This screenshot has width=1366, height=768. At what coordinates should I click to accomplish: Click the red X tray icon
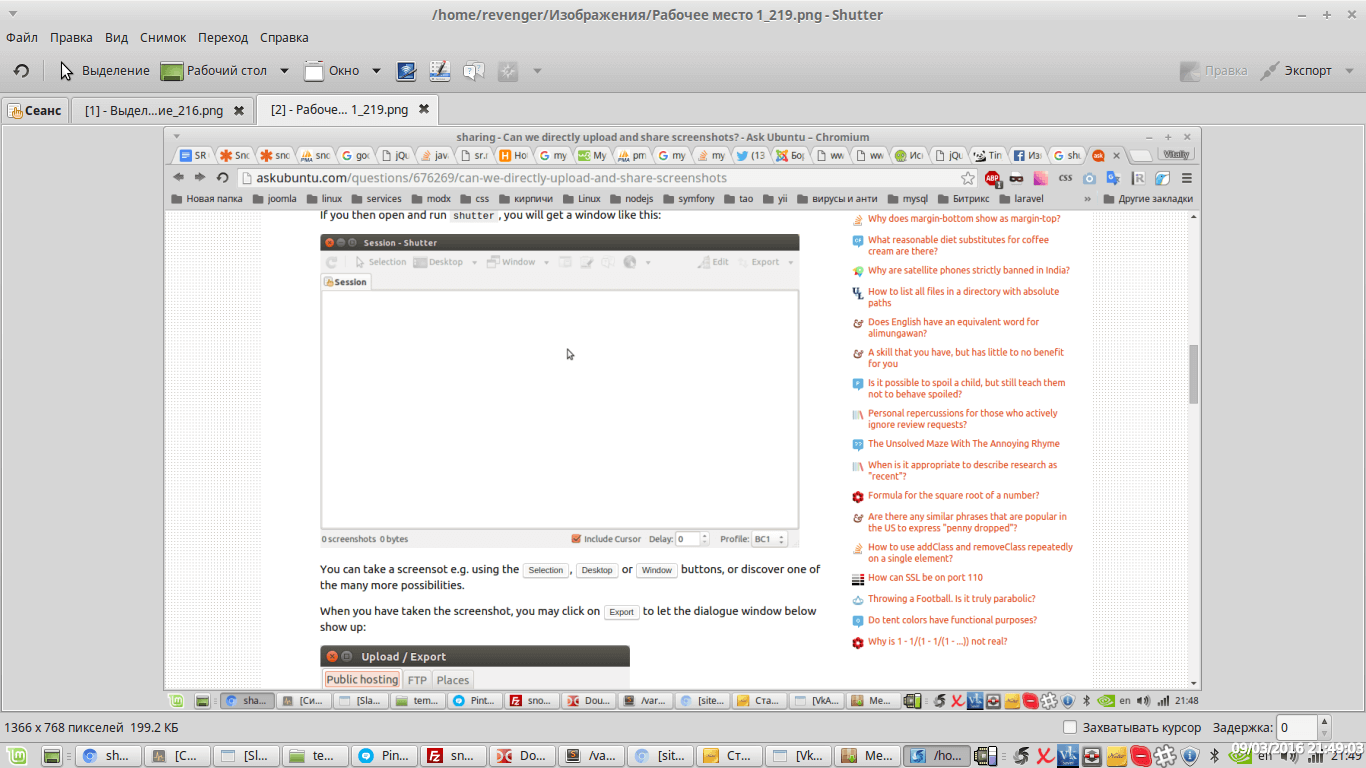pos(1043,756)
